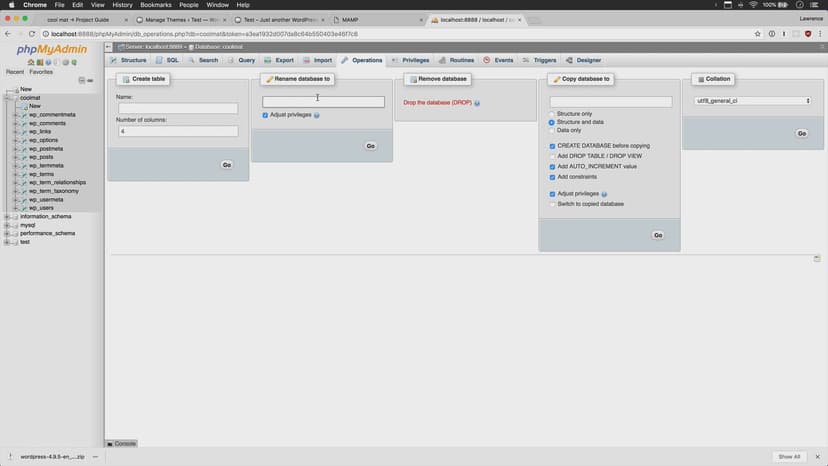Expand the wp_posts table in the tree

pyautogui.click(x=16, y=157)
